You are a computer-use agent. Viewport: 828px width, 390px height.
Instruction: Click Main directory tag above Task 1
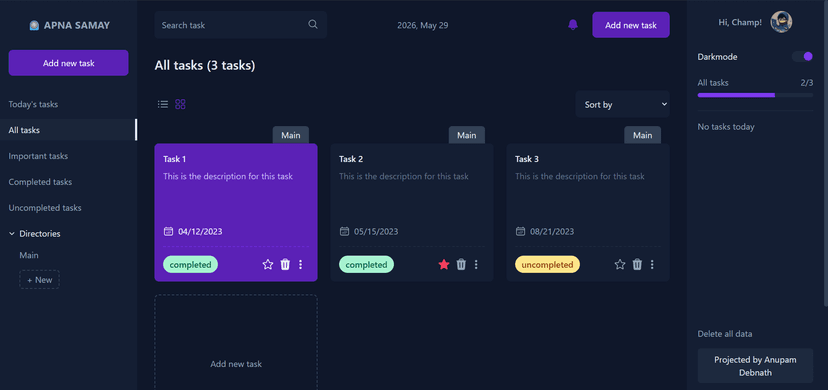click(x=290, y=135)
